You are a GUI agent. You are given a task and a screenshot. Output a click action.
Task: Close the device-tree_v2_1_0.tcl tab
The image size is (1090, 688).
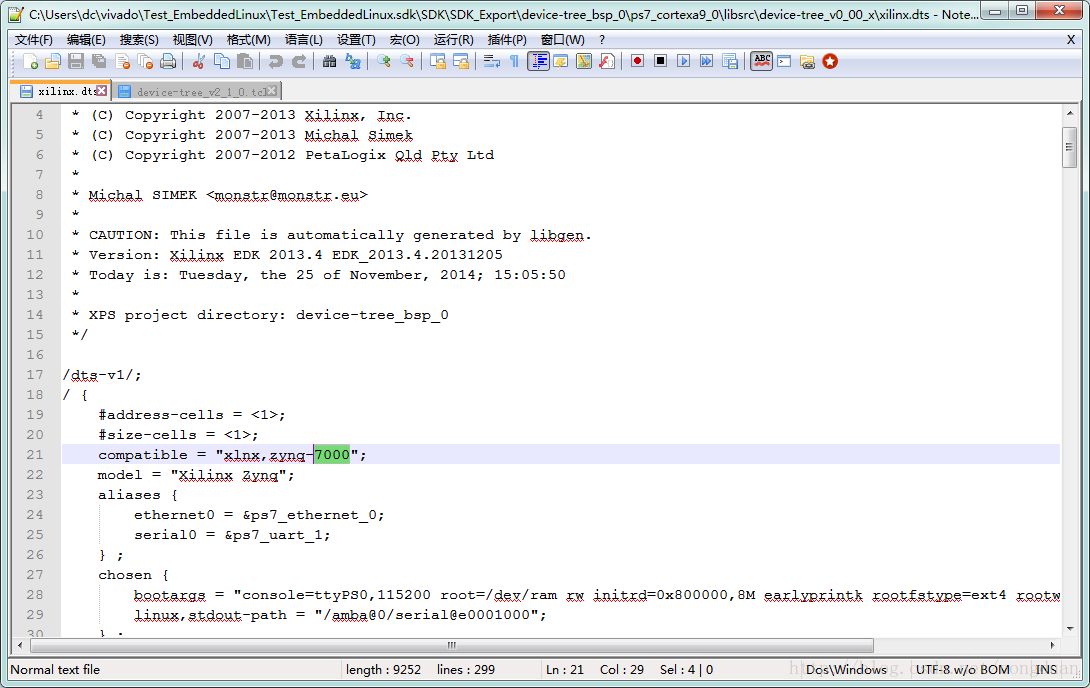pyautogui.click(x=272, y=90)
